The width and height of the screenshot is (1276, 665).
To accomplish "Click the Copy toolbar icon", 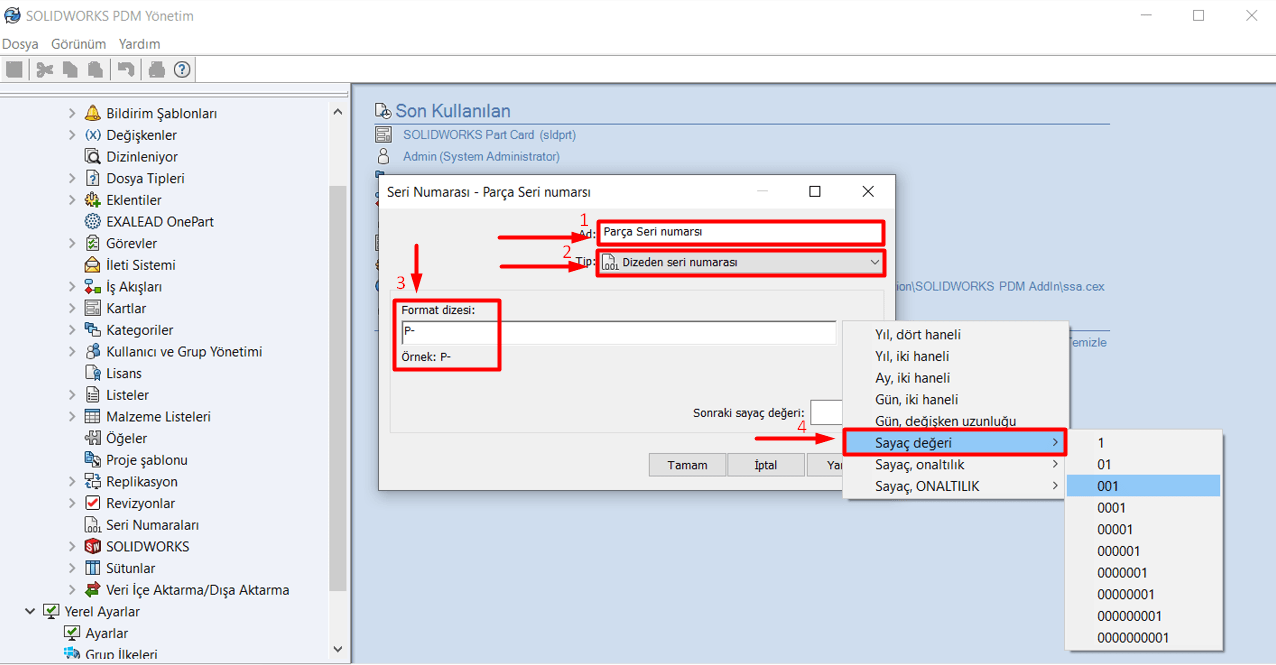I will [x=69, y=70].
